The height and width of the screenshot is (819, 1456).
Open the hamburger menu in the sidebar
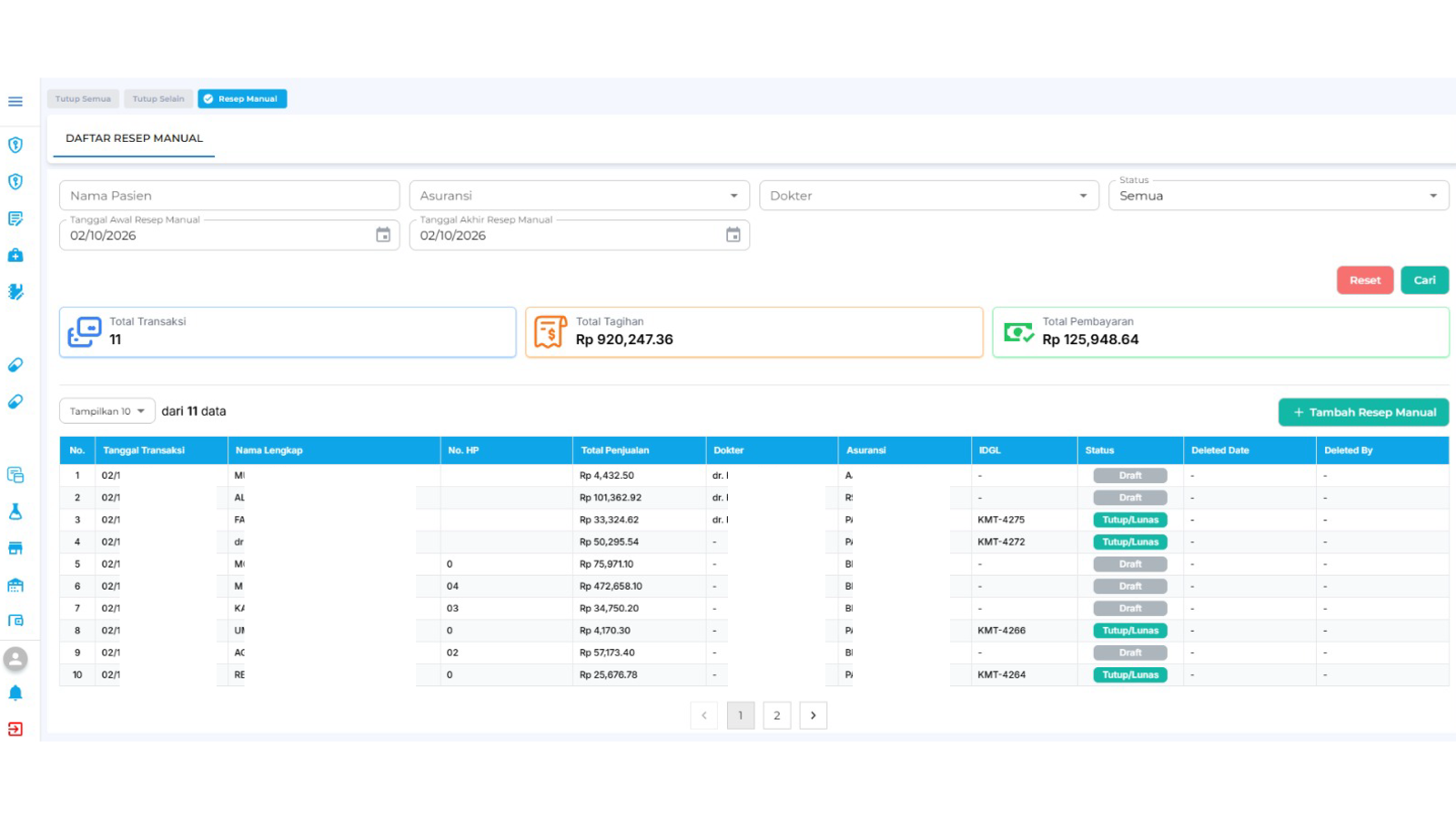15,102
